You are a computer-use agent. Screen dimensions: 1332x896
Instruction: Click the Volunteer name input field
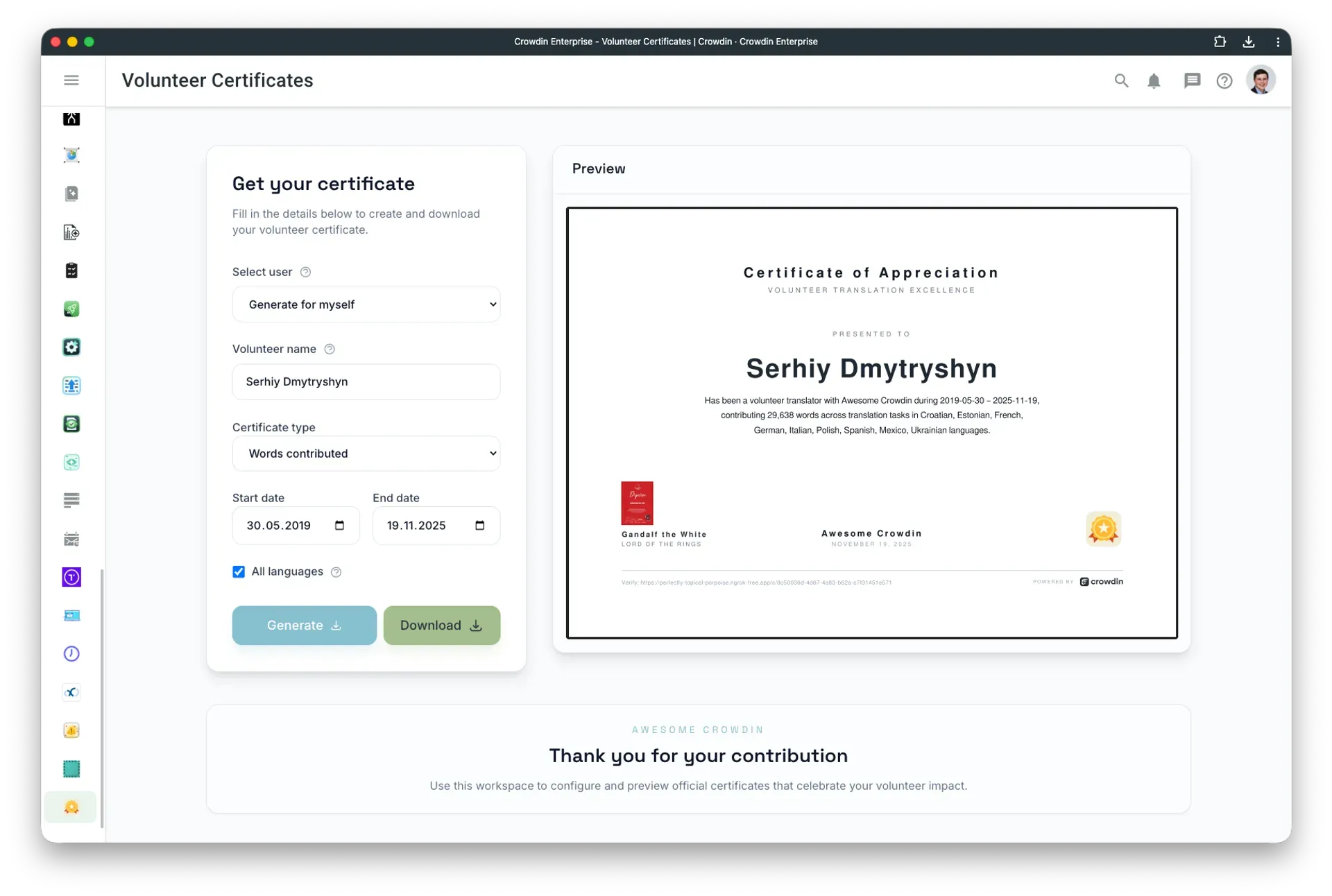(x=366, y=382)
